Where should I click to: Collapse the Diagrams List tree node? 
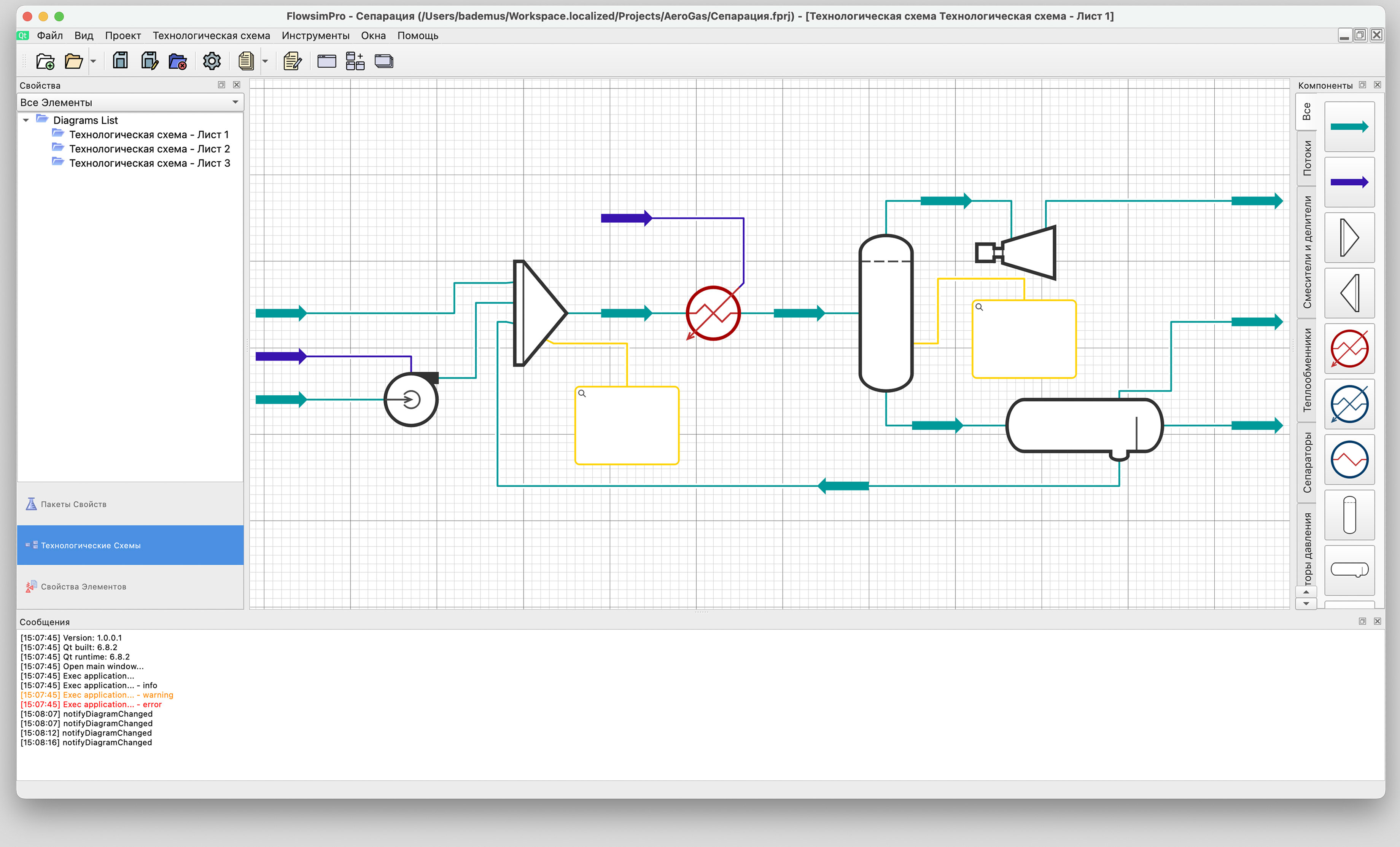[x=26, y=120]
